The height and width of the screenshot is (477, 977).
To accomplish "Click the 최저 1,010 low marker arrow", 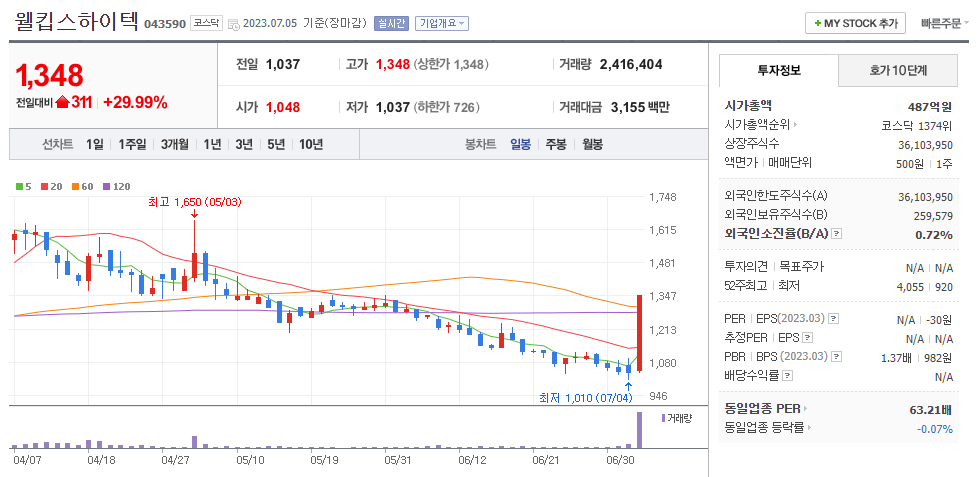I will [x=628, y=386].
